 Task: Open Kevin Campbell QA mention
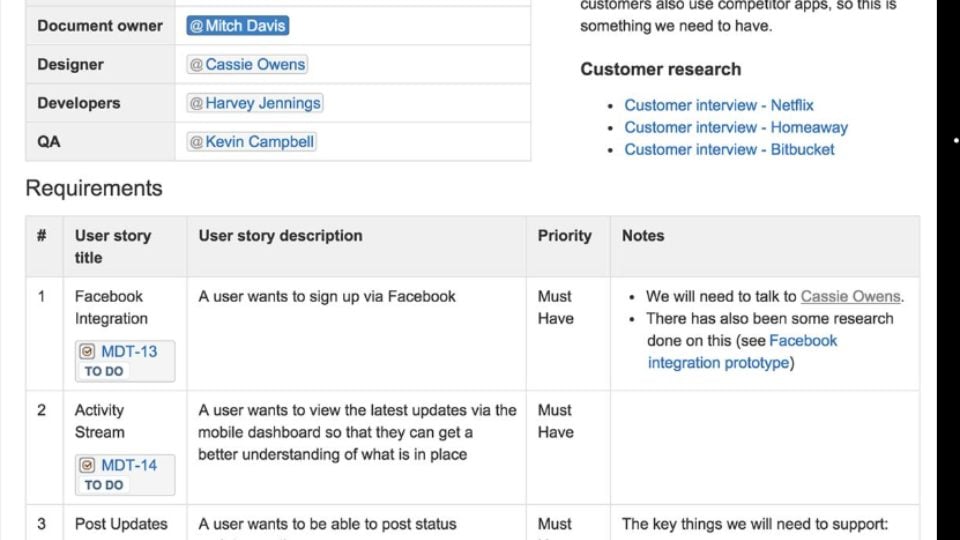[252, 141]
